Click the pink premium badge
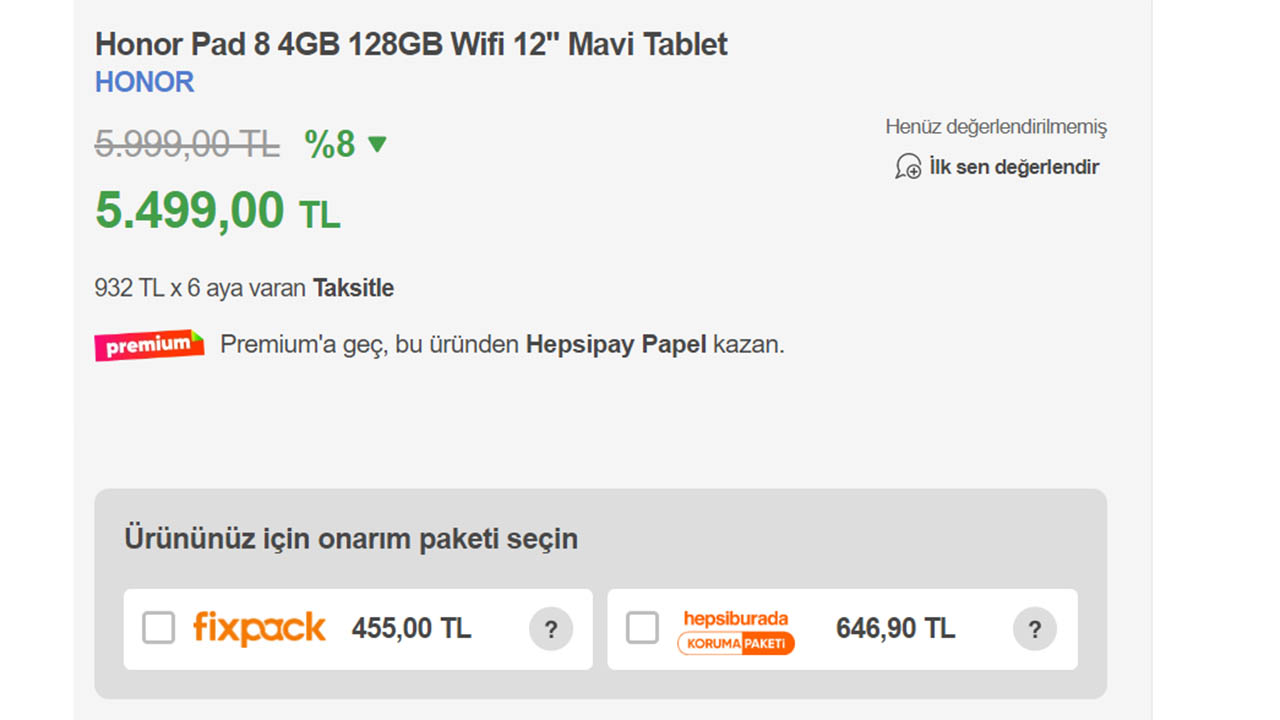The width and height of the screenshot is (1280, 720). click(149, 345)
